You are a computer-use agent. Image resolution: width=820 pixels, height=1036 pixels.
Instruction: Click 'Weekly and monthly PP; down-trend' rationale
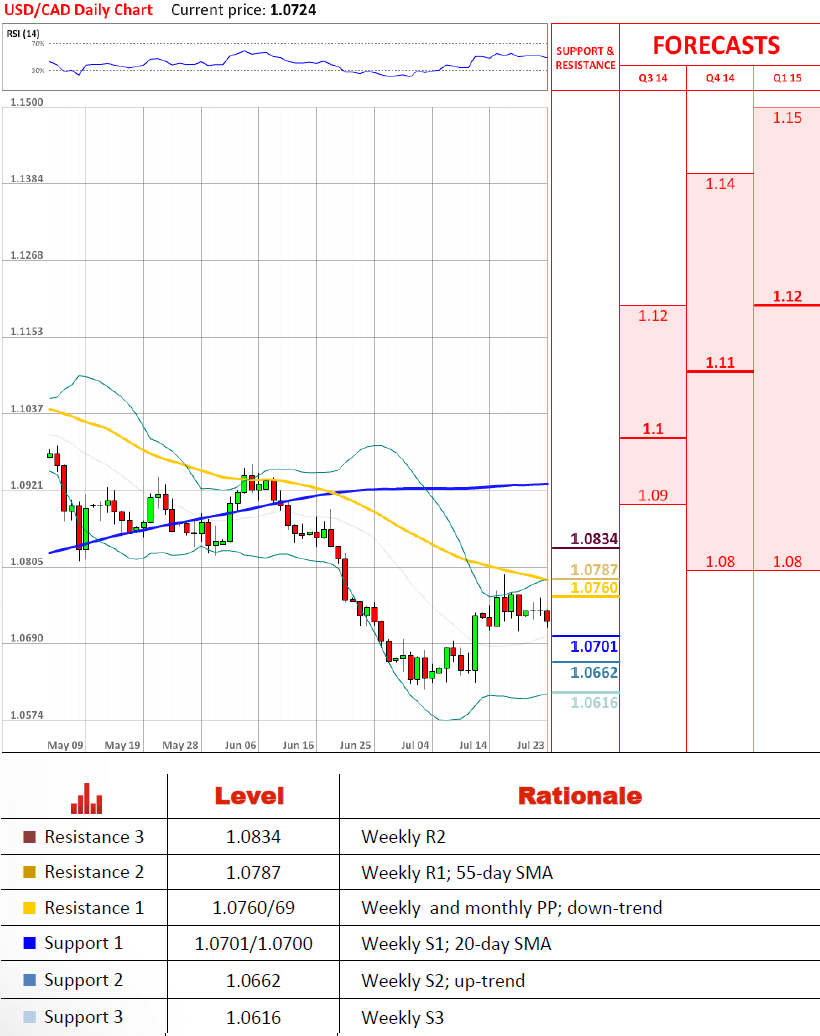click(511, 908)
